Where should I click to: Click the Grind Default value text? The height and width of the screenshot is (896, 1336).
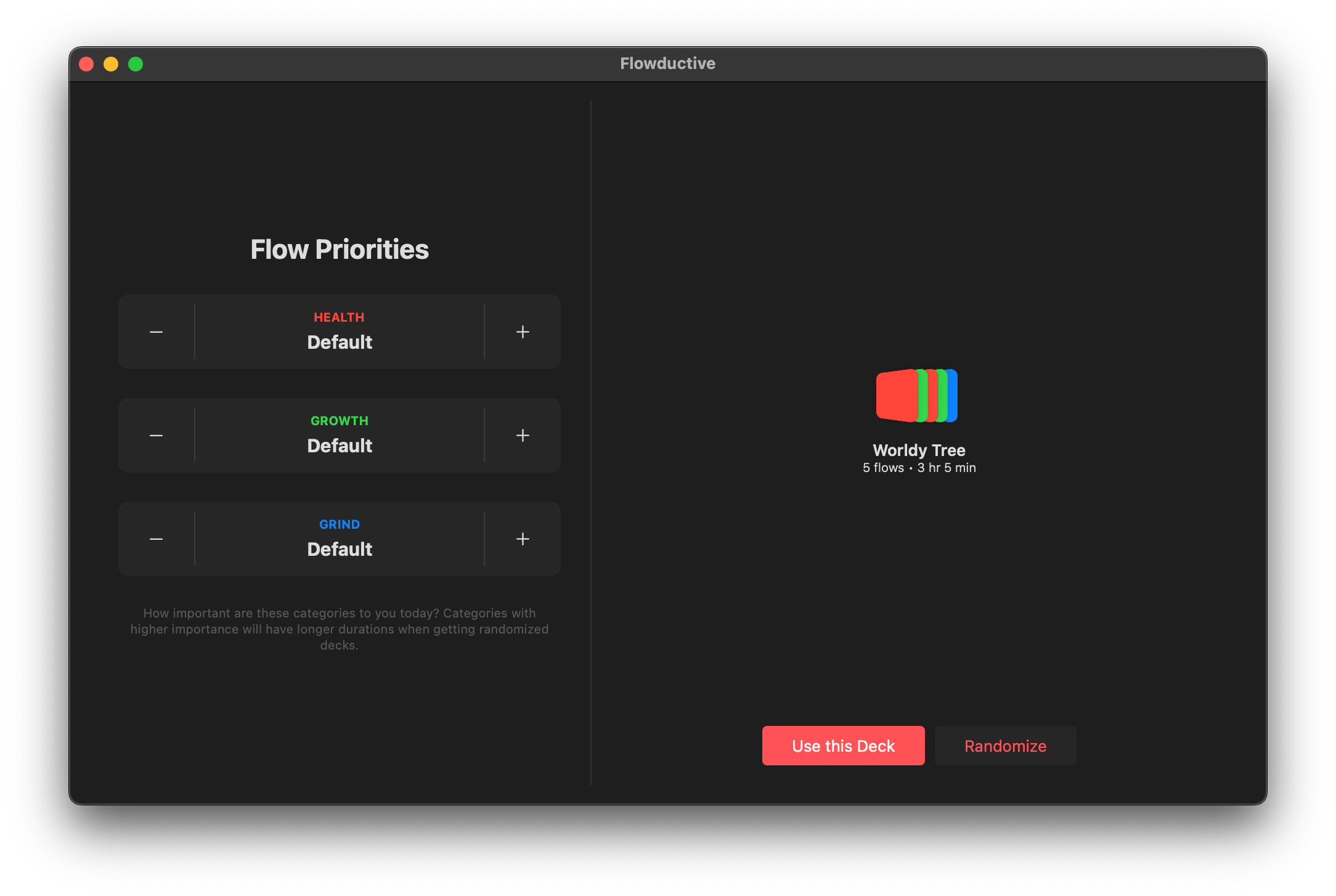[x=340, y=550]
